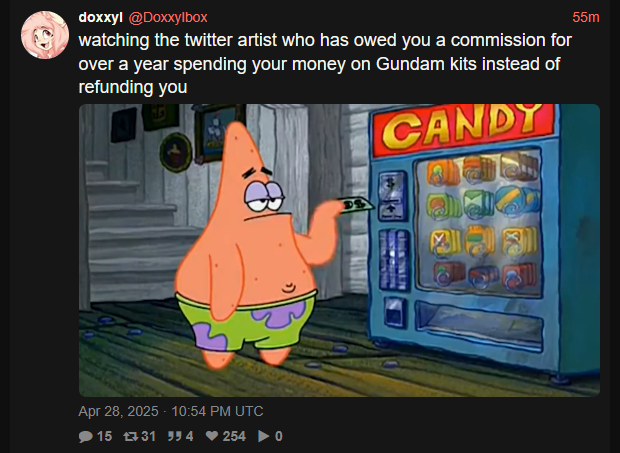Click Patrick's green and purple shorts
The image size is (620, 453).
tap(246, 321)
